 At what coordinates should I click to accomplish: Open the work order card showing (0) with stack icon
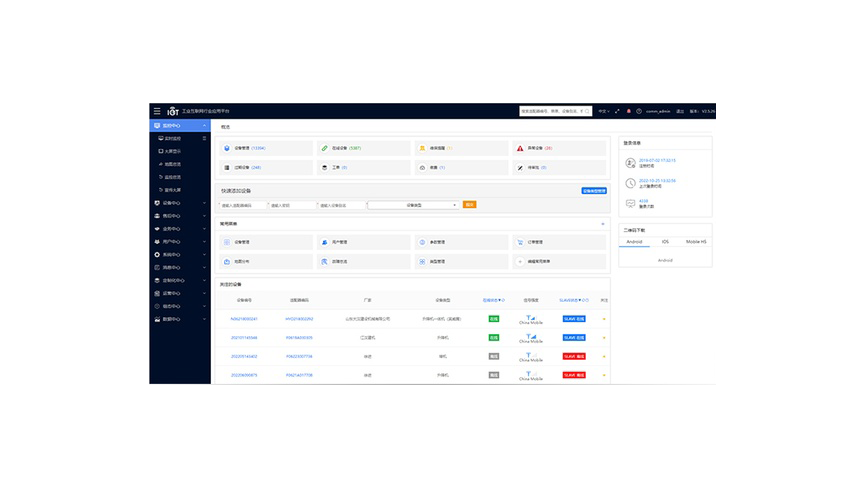(x=363, y=167)
